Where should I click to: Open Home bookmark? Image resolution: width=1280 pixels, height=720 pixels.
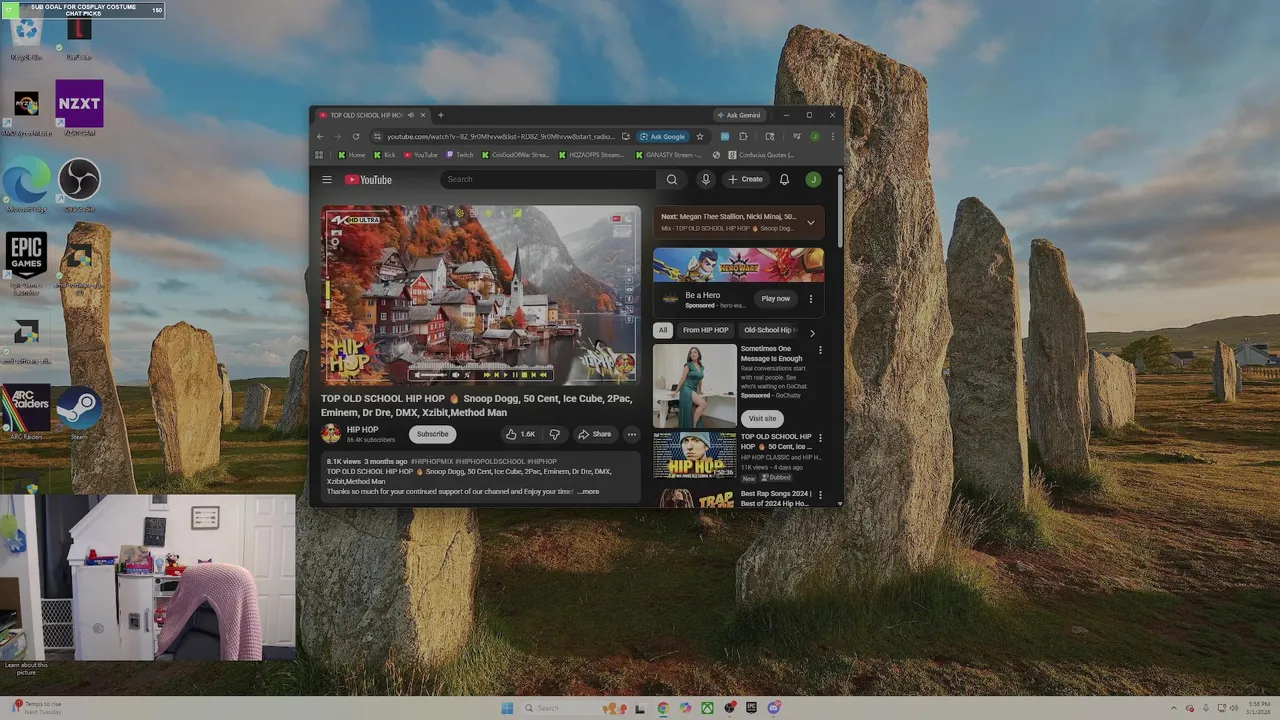point(352,155)
